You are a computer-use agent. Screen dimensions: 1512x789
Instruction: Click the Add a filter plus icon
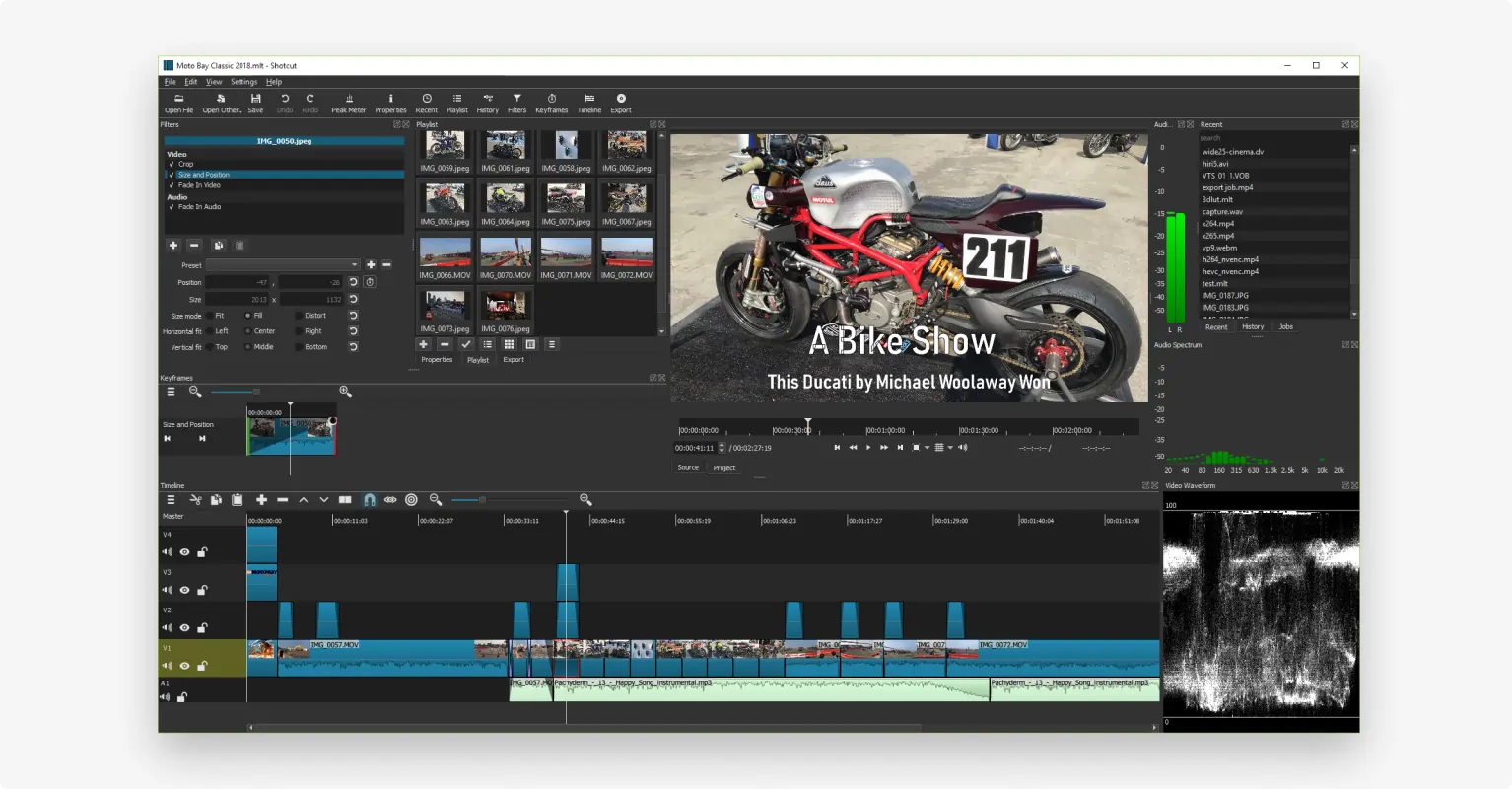tap(173, 245)
